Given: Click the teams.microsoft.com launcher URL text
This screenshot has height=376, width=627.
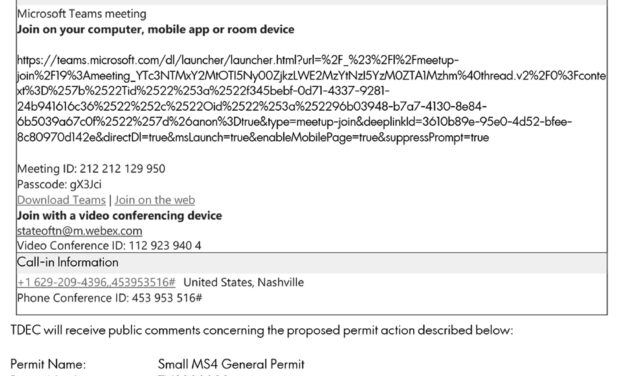Looking at the screenshot, I should point(312,99).
